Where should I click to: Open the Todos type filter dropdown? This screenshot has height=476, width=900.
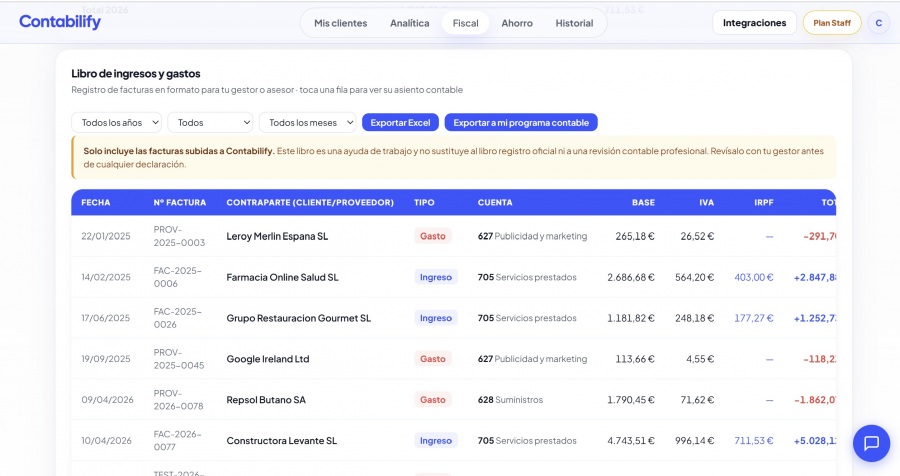click(210, 122)
